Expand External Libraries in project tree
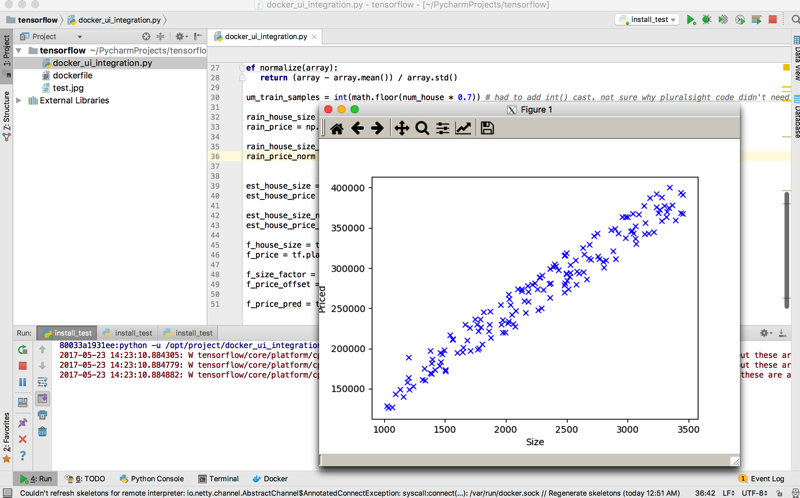Viewport: 800px width, 498px height. (19, 101)
